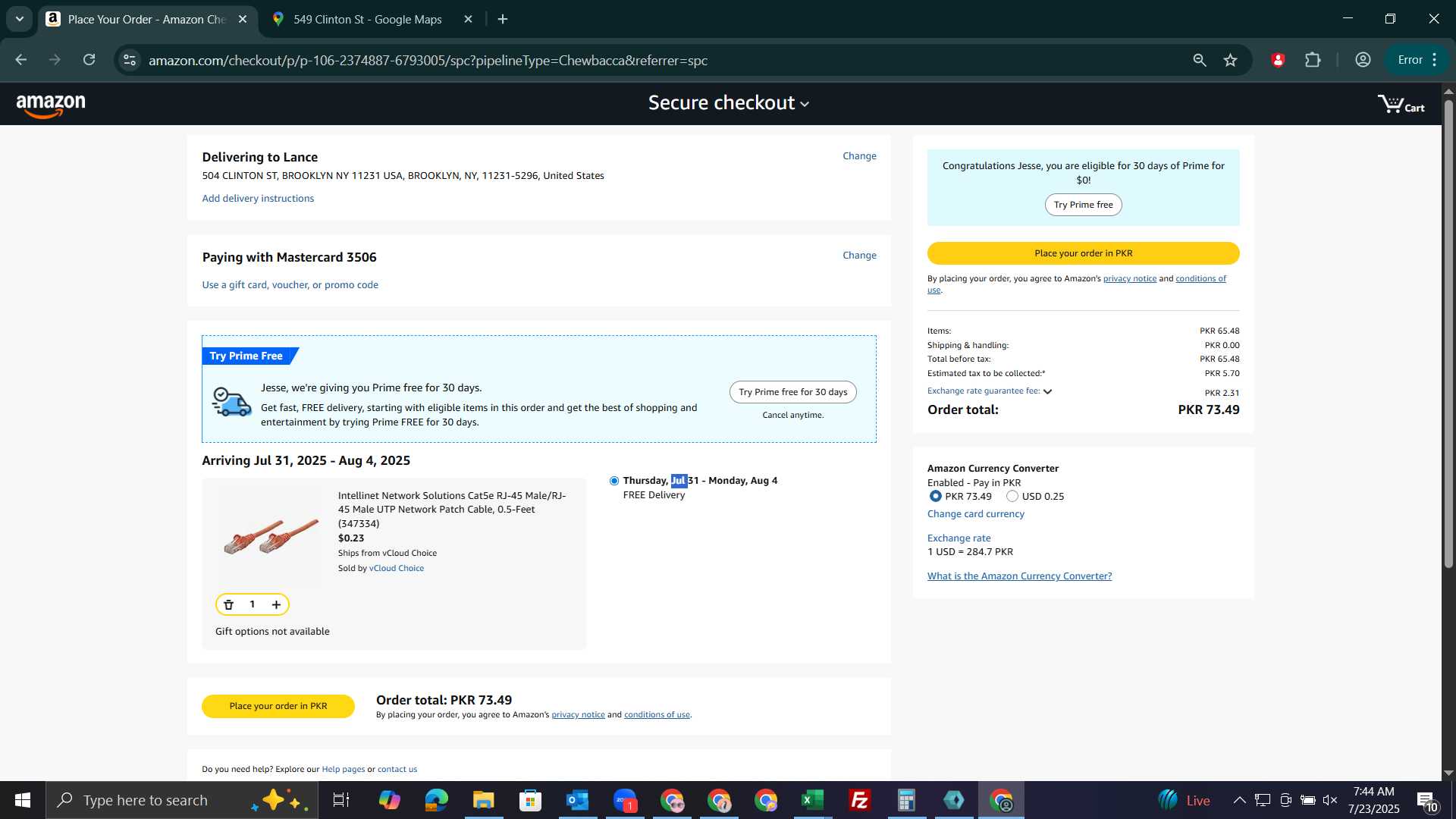The height and width of the screenshot is (819, 1456).
Task: Open Chrome menu three dots
Action: coord(1435,60)
